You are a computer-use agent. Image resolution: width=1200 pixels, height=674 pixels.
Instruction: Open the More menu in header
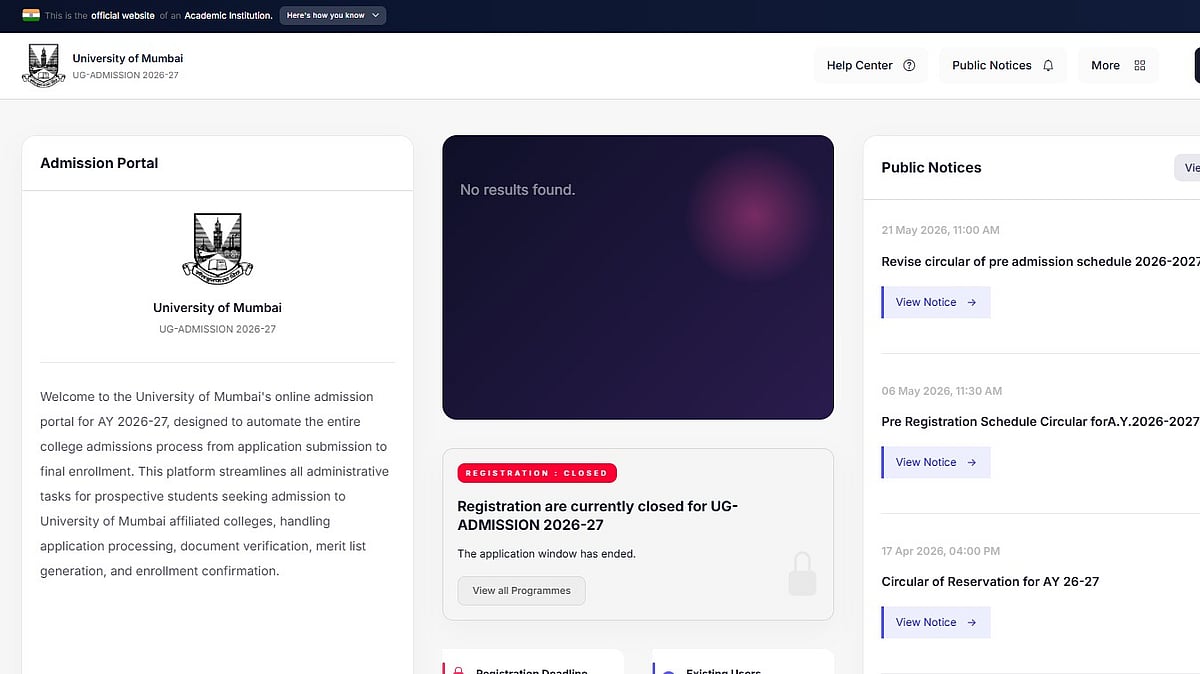point(1118,65)
